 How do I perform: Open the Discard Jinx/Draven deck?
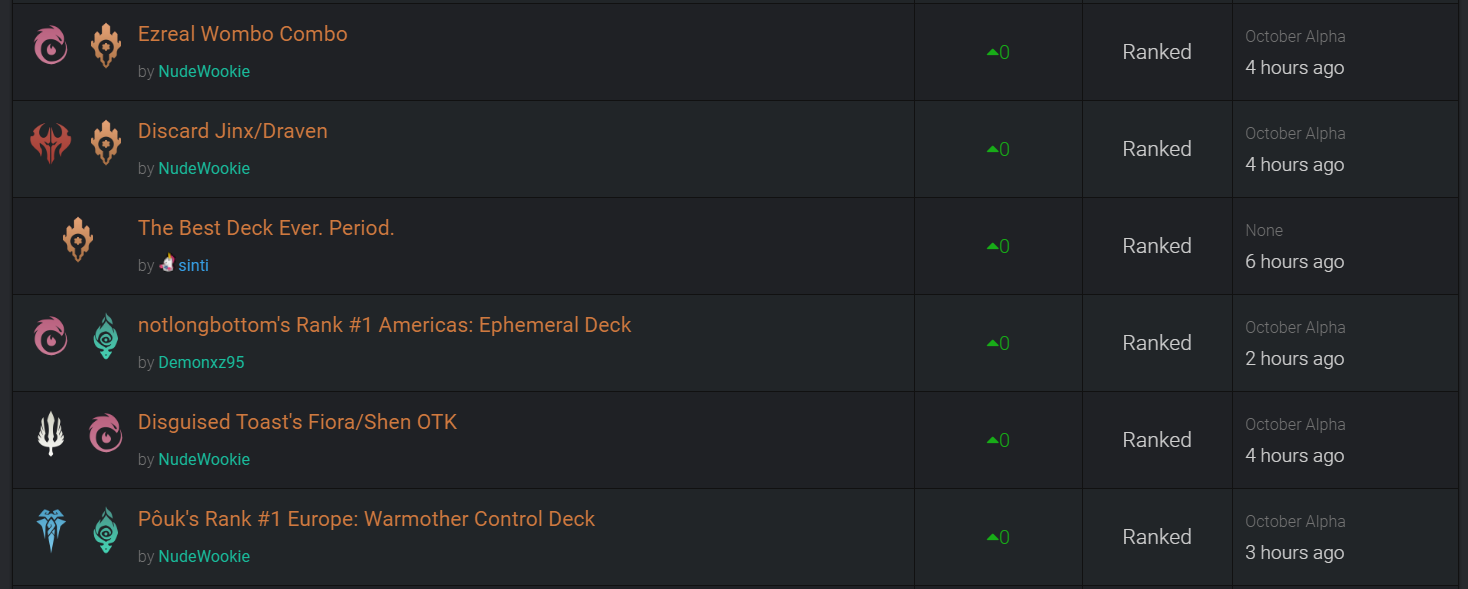(232, 131)
